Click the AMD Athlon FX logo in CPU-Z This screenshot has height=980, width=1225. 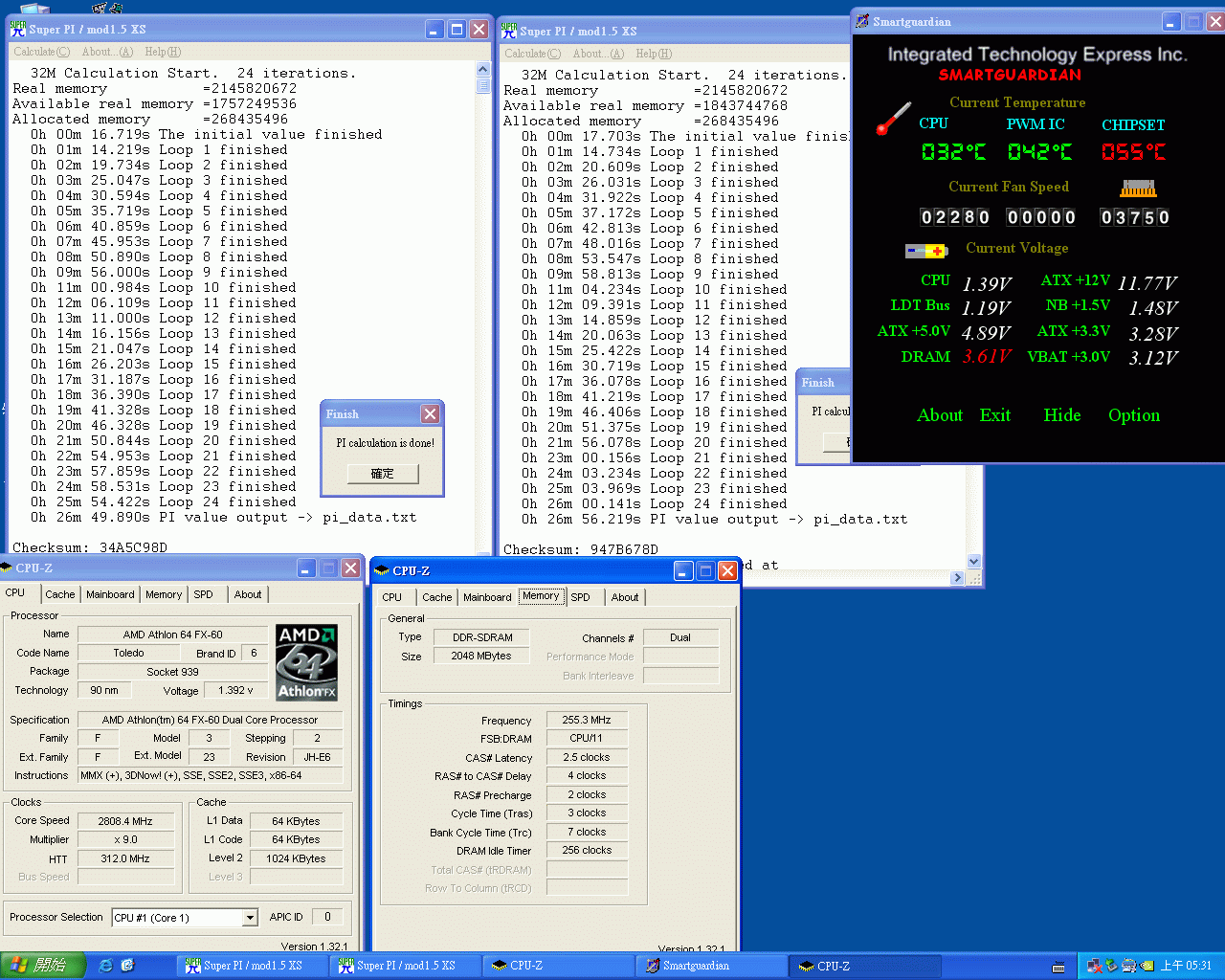coord(306,662)
